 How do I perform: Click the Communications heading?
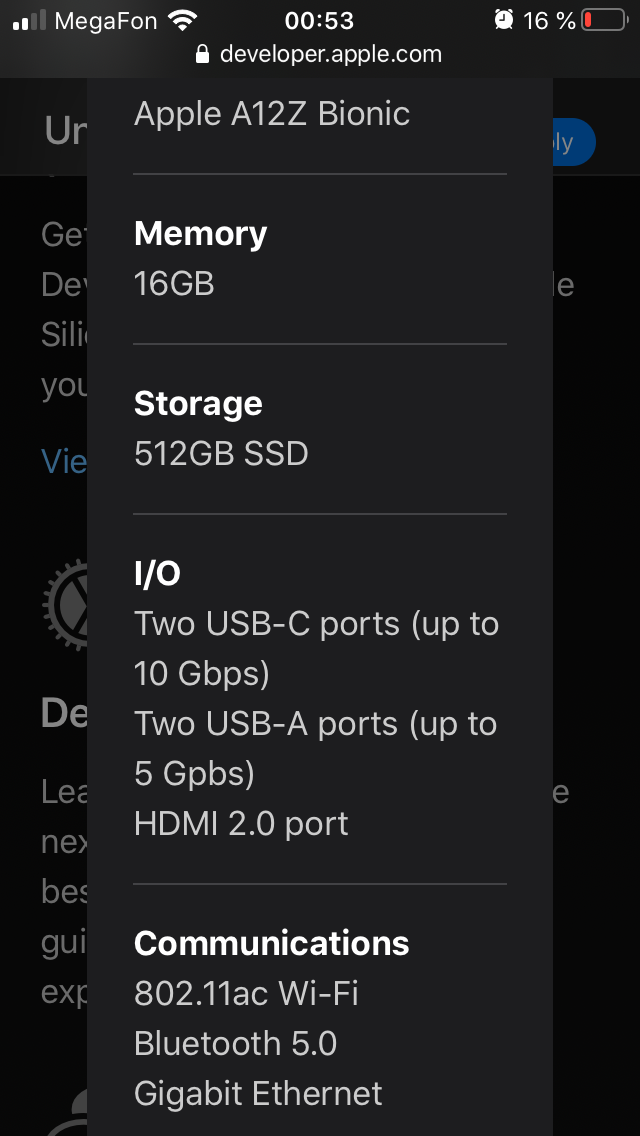tap(271, 943)
